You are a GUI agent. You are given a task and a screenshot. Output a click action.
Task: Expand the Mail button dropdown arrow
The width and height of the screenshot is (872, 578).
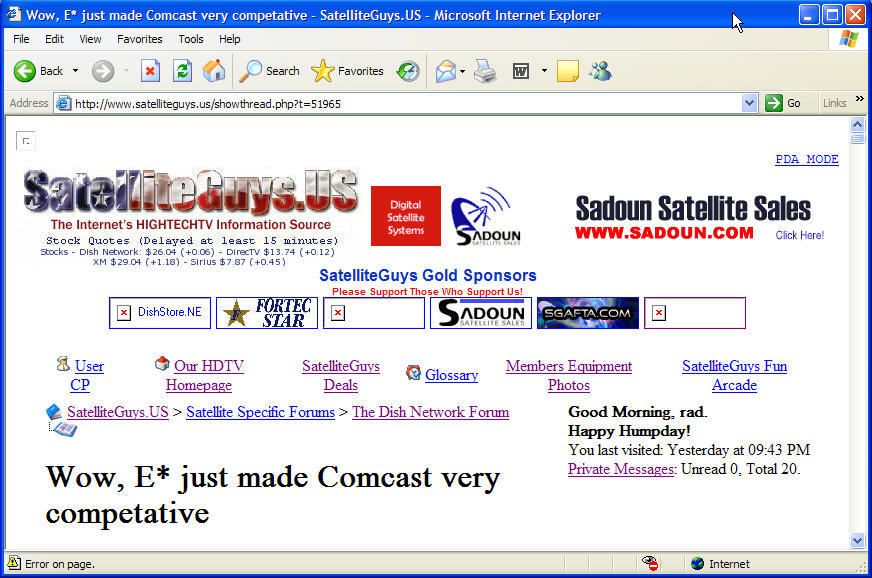(x=463, y=71)
